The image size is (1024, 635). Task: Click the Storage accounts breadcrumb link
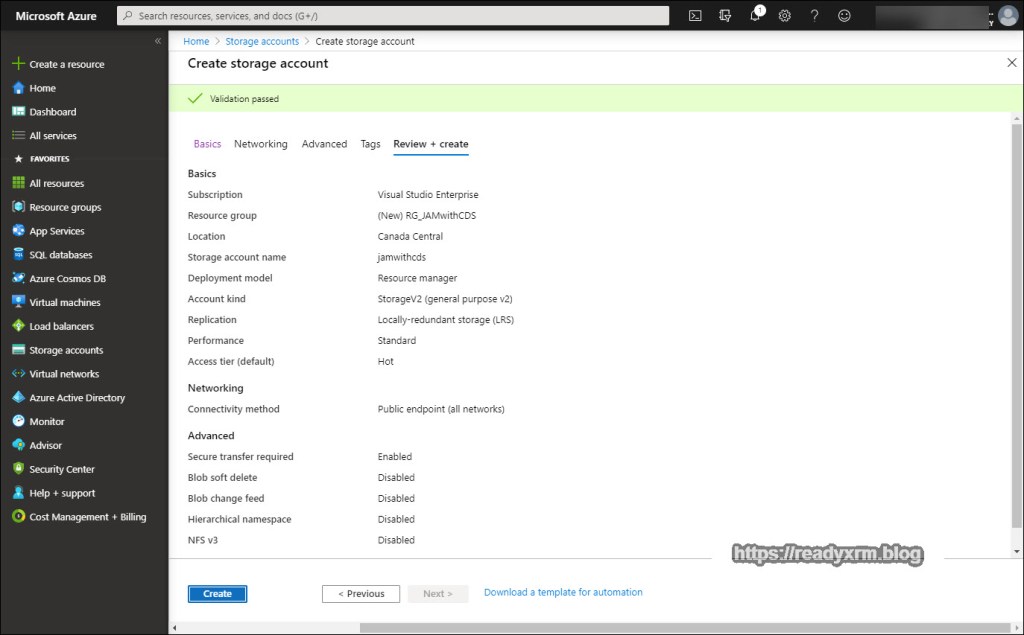262,41
